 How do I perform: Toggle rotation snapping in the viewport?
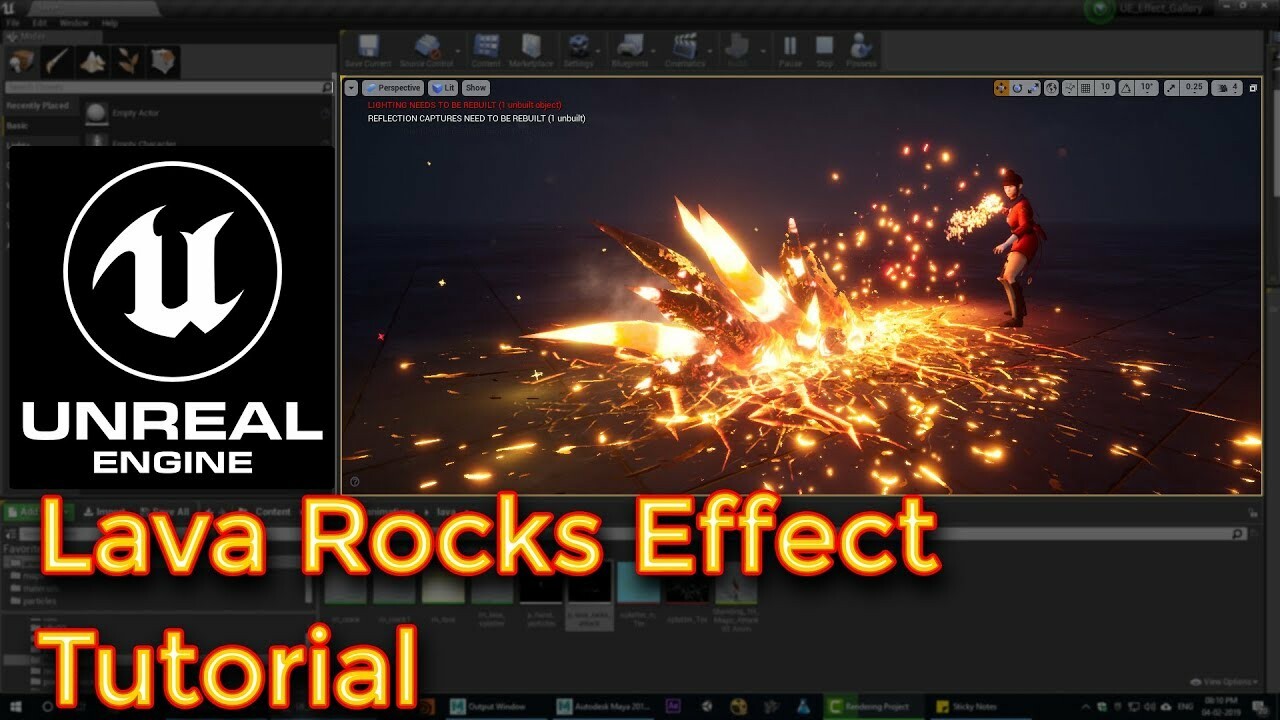1127,88
